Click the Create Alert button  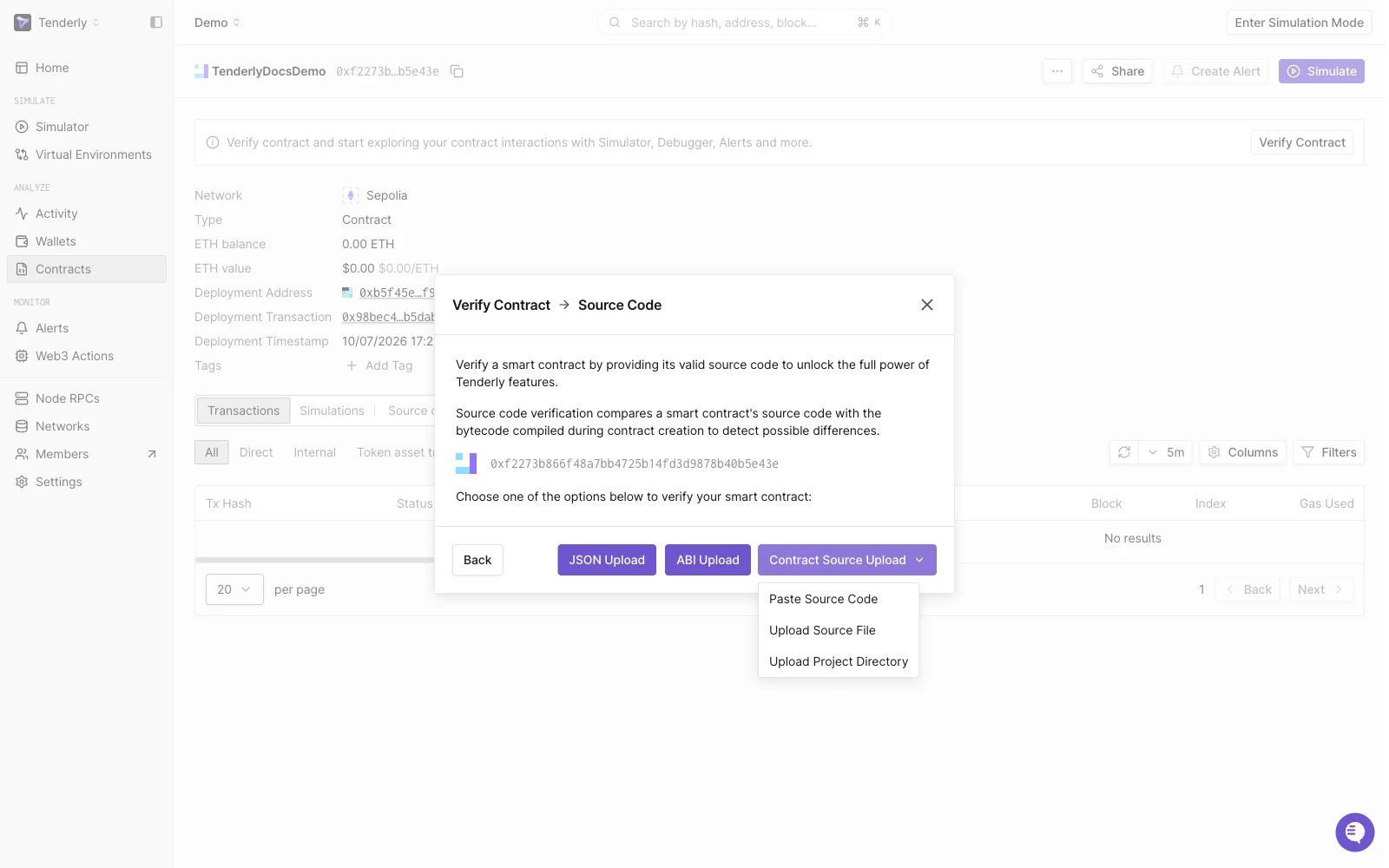pos(1215,71)
